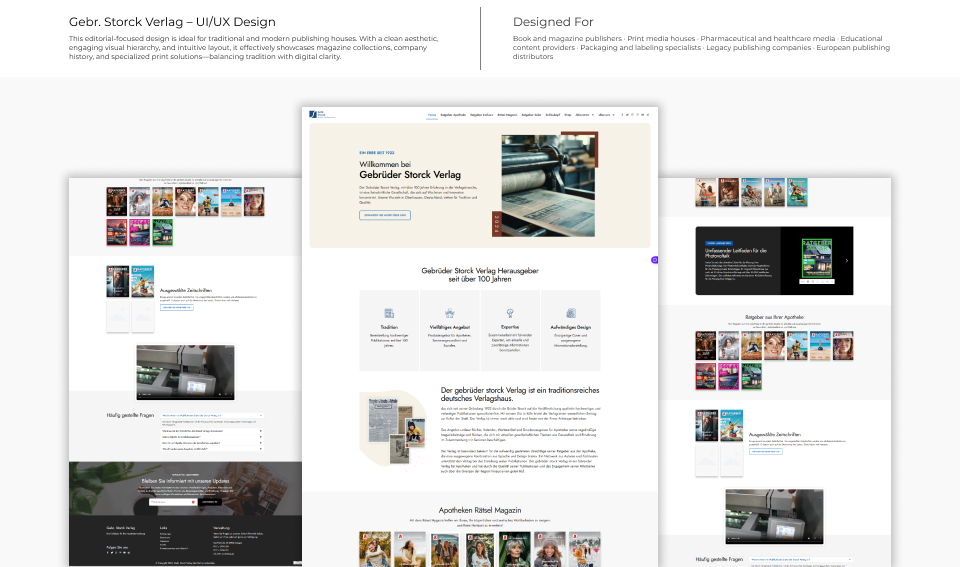
Task: Click the Vielfältiges Angebot feature icon
Action: (x=449, y=314)
